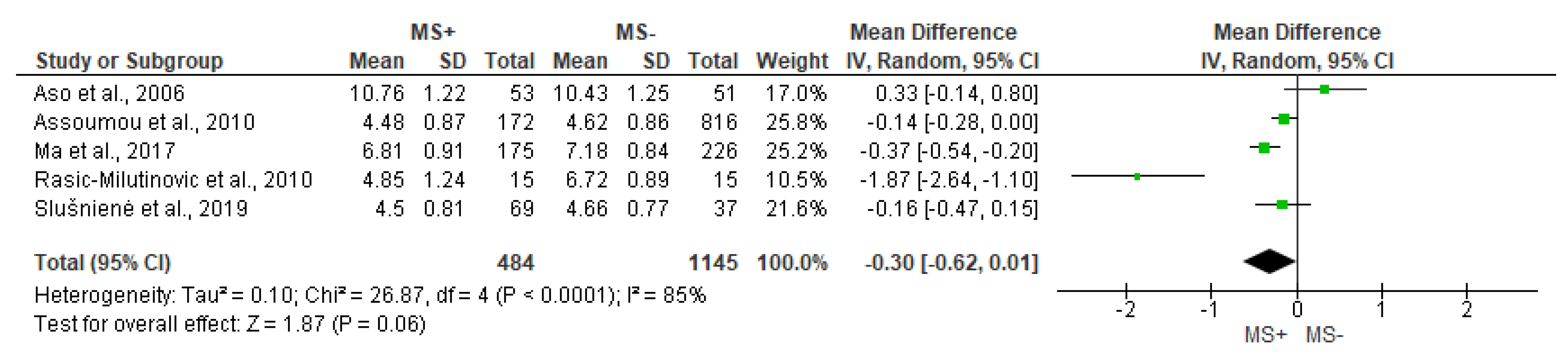Click the "Study or Subgroup" column header
The image size is (1568, 354).
click(x=129, y=61)
